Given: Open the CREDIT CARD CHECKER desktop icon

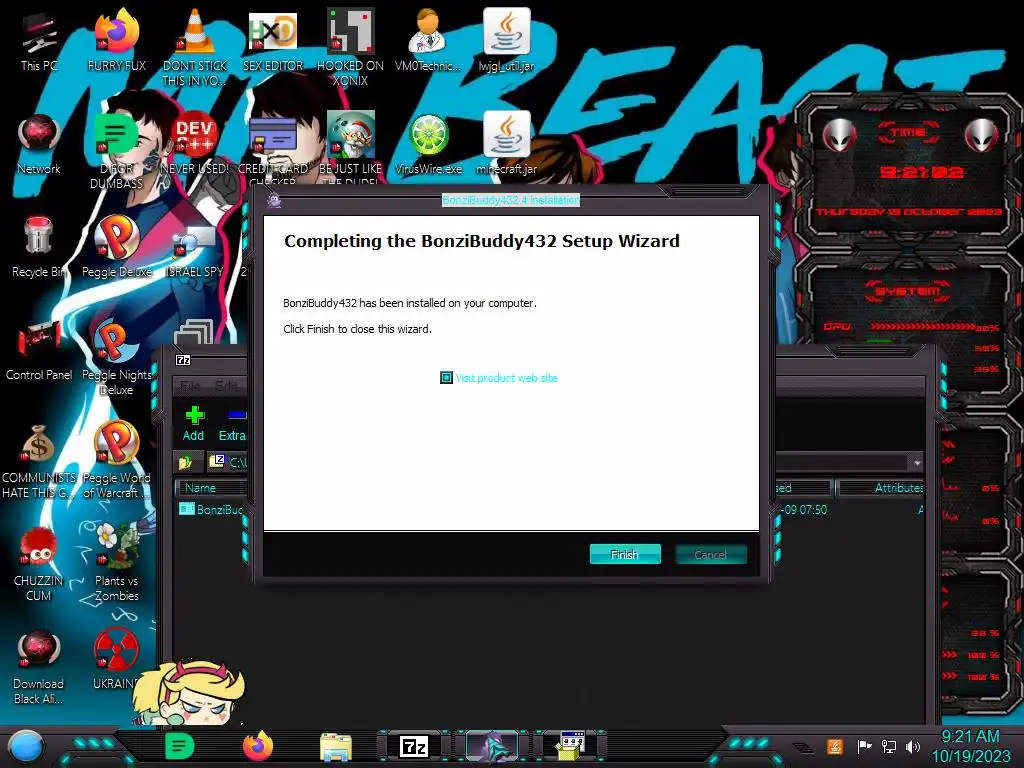Looking at the screenshot, I should (x=273, y=149).
